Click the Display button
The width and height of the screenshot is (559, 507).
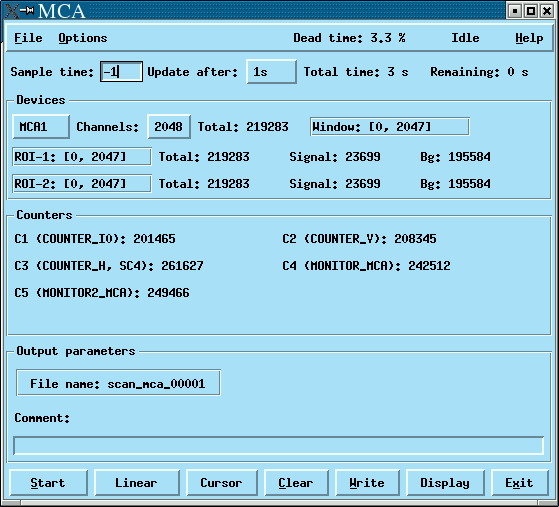coord(445,483)
